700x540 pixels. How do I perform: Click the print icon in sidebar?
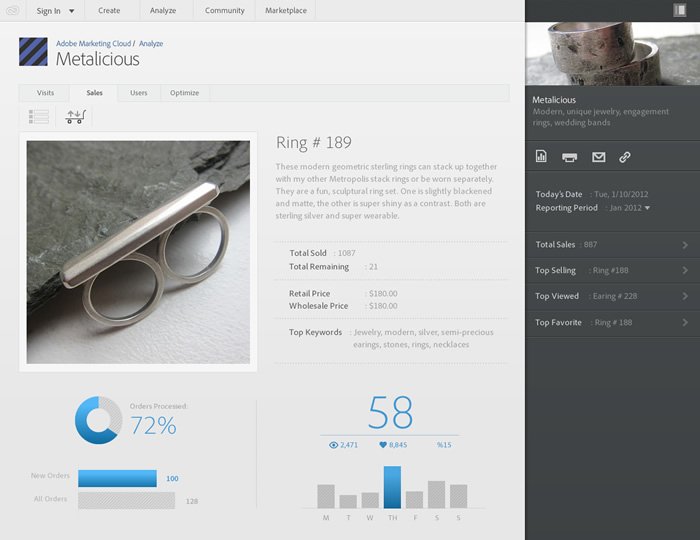[569, 157]
